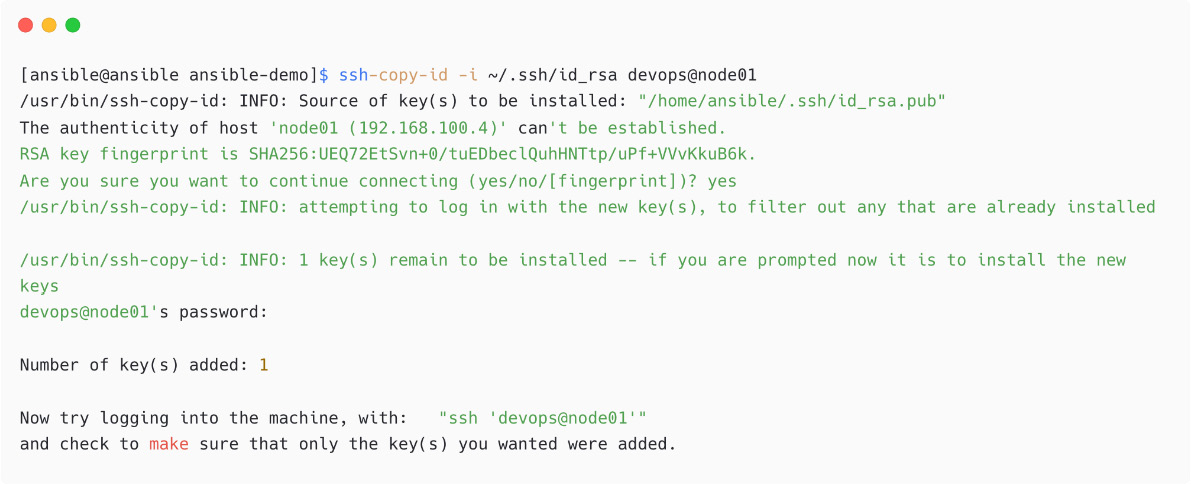The width and height of the screenshot is (1191, 484).
Task: Click devops@node01 in the command line
Action: (x=692, y=75)
